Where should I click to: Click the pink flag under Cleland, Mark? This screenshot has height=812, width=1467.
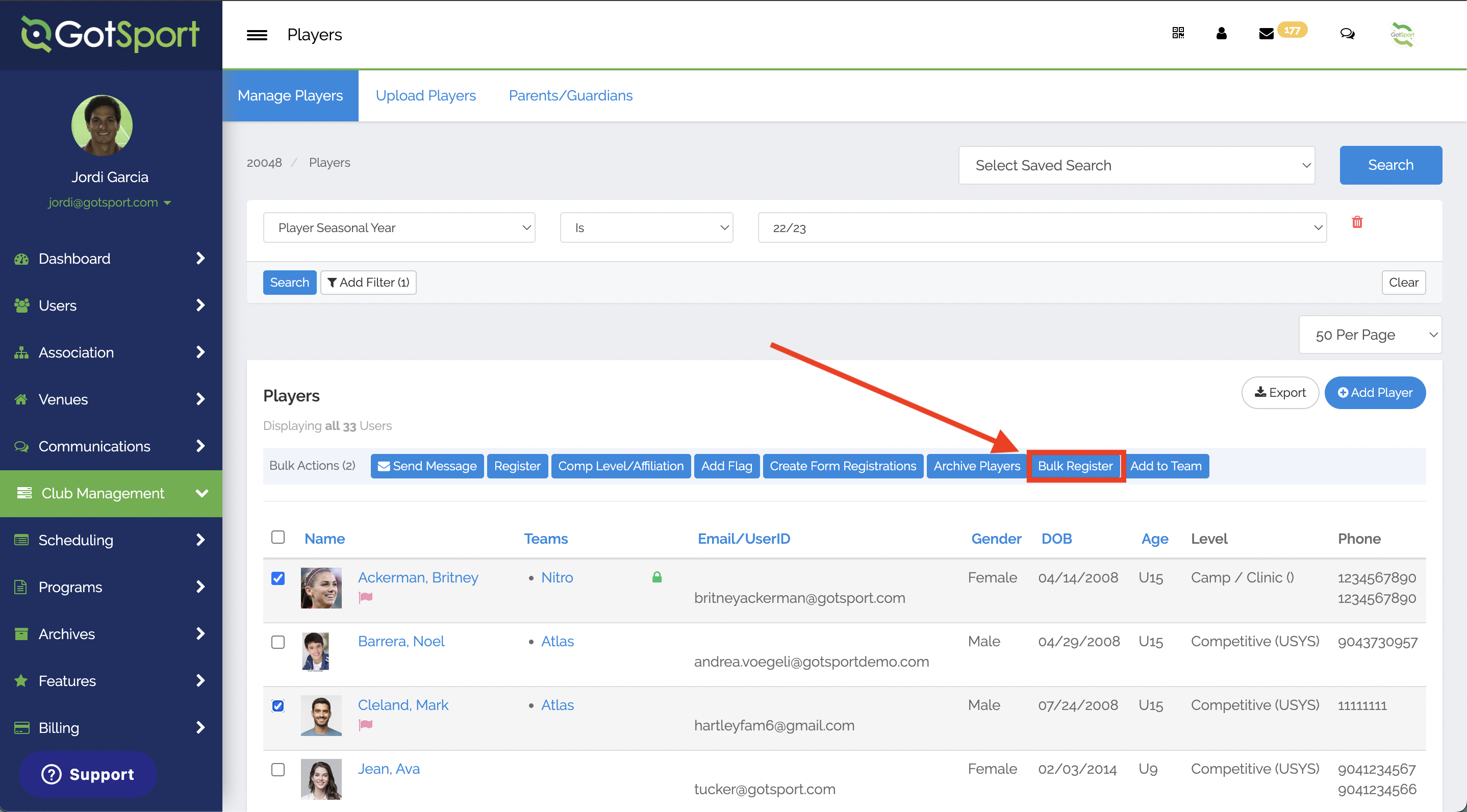366,725
